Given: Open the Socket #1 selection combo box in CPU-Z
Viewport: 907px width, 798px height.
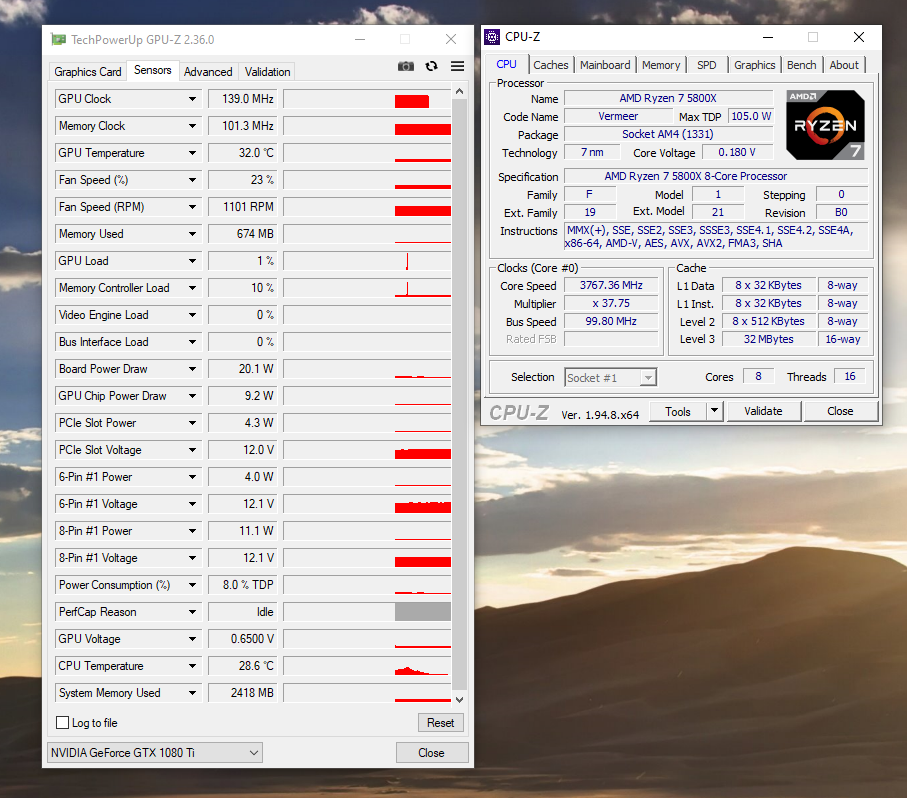Looking at the screenshot, I should tap(610, 378).
